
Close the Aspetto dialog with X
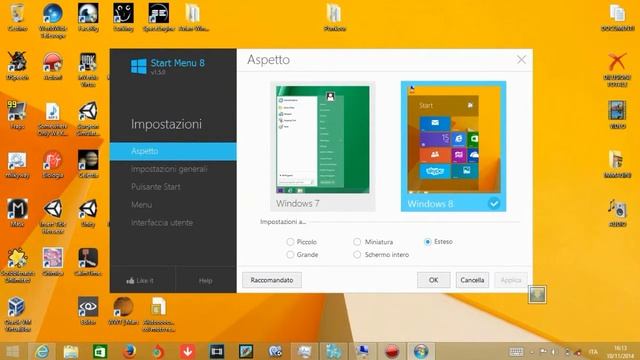tap(521, 60)
